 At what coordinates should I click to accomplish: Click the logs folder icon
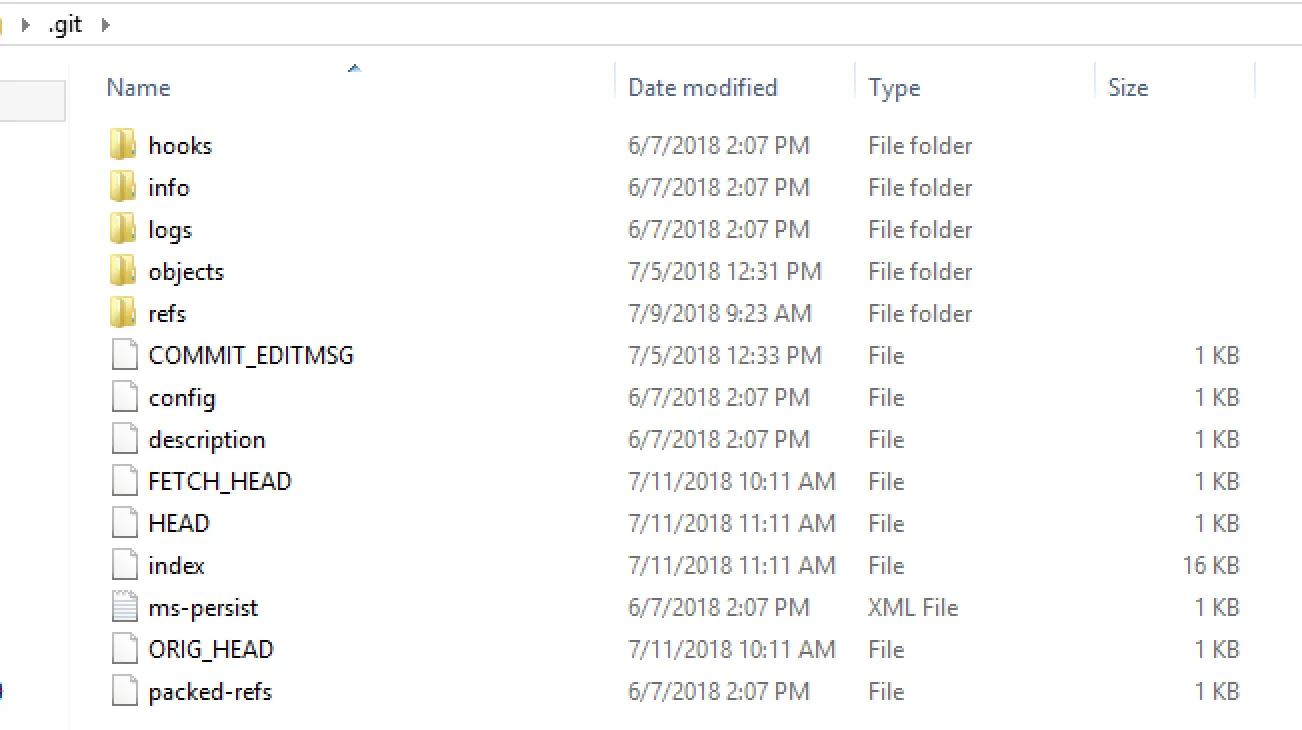click(123, 230)
